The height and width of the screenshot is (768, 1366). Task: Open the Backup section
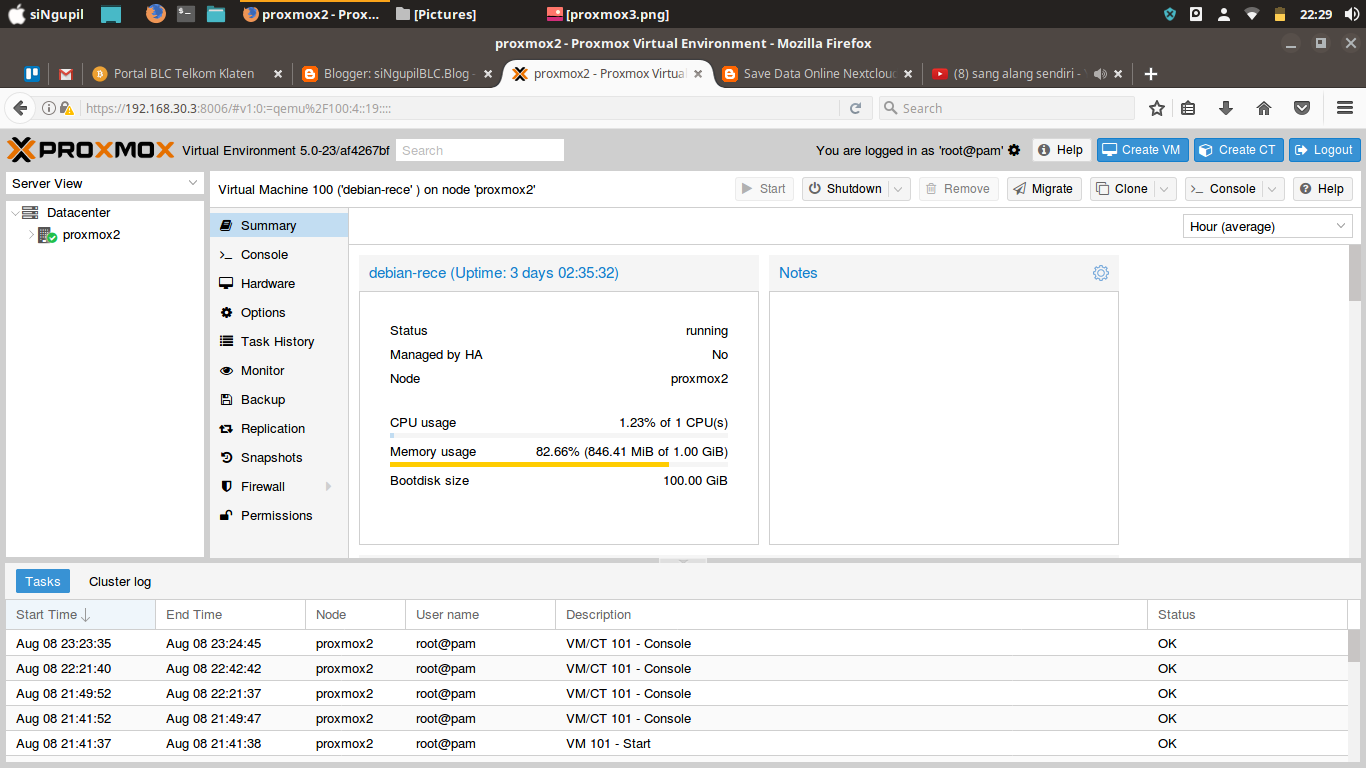point(279,400)
